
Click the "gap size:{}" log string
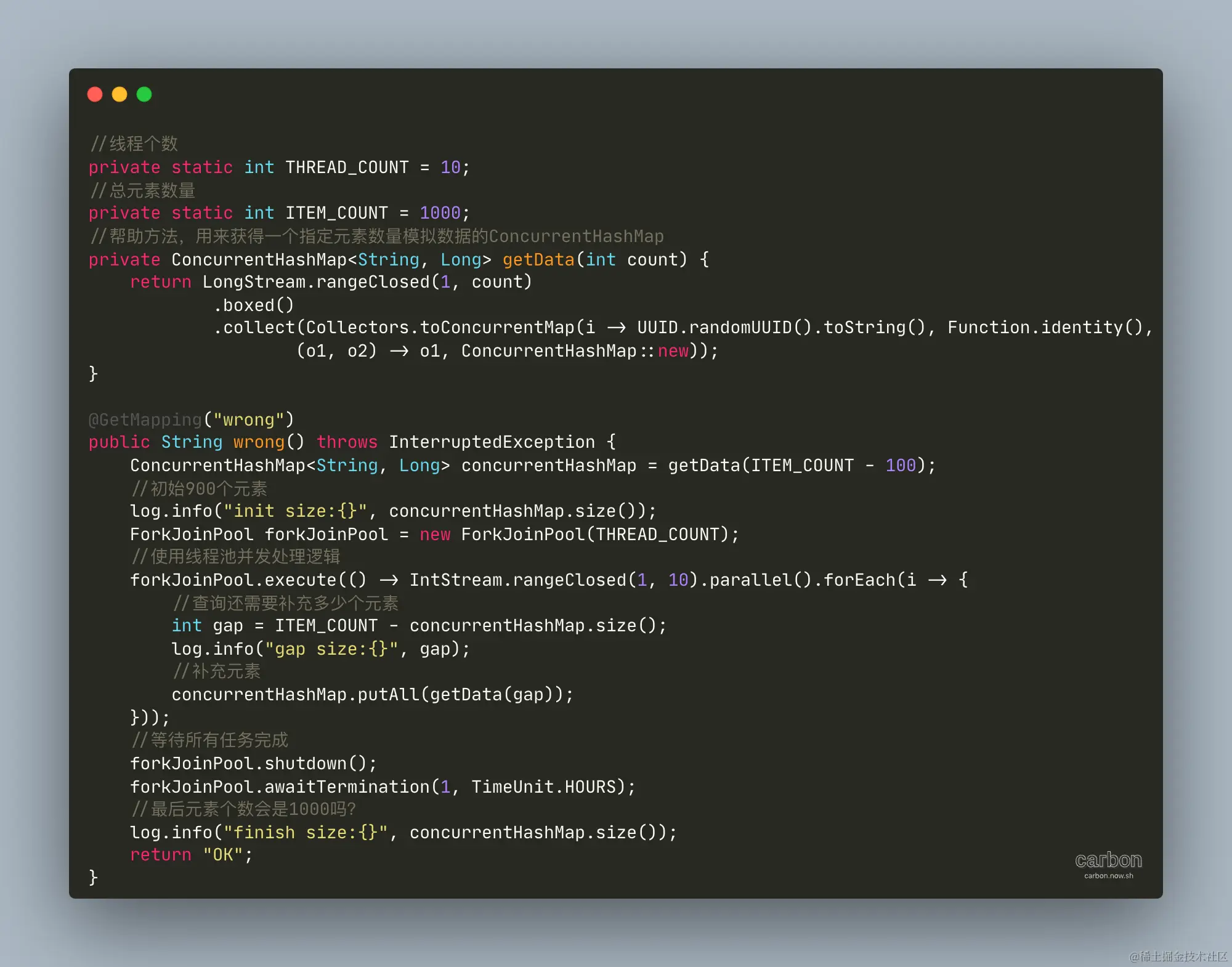(331, 649)
